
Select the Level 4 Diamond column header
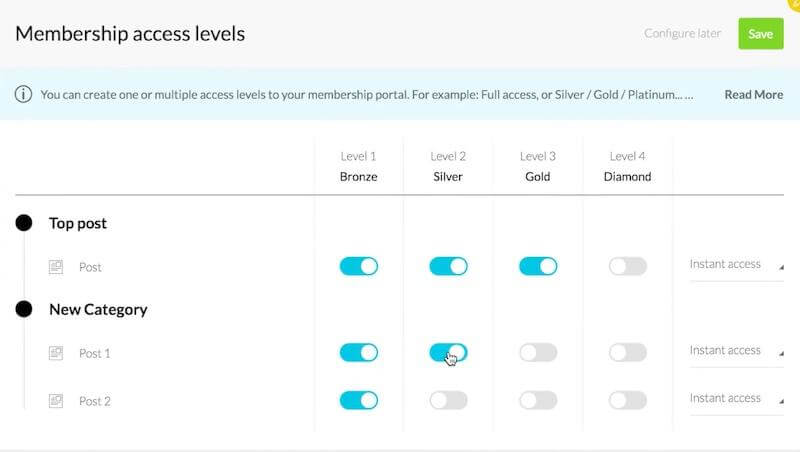628,166
